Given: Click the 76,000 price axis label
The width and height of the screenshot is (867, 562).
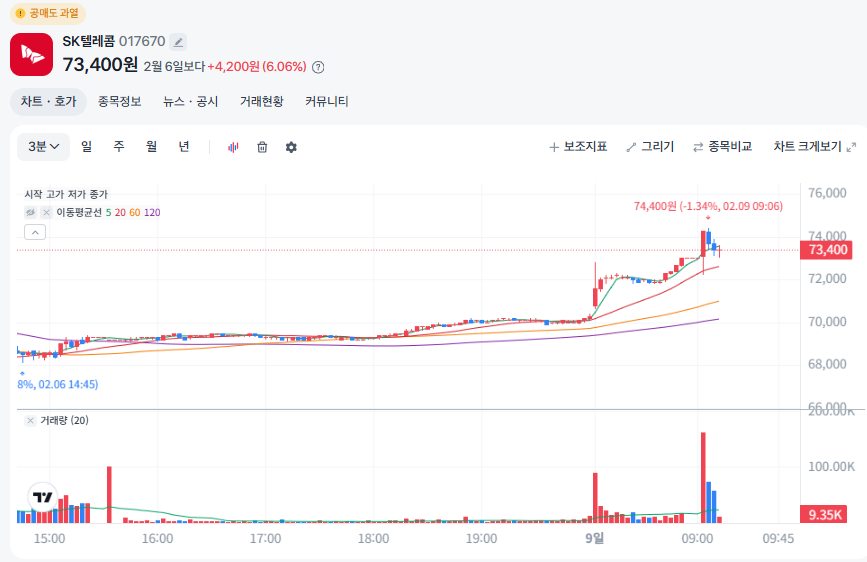Looking at the screenshot, I should [x=827, y=193].
